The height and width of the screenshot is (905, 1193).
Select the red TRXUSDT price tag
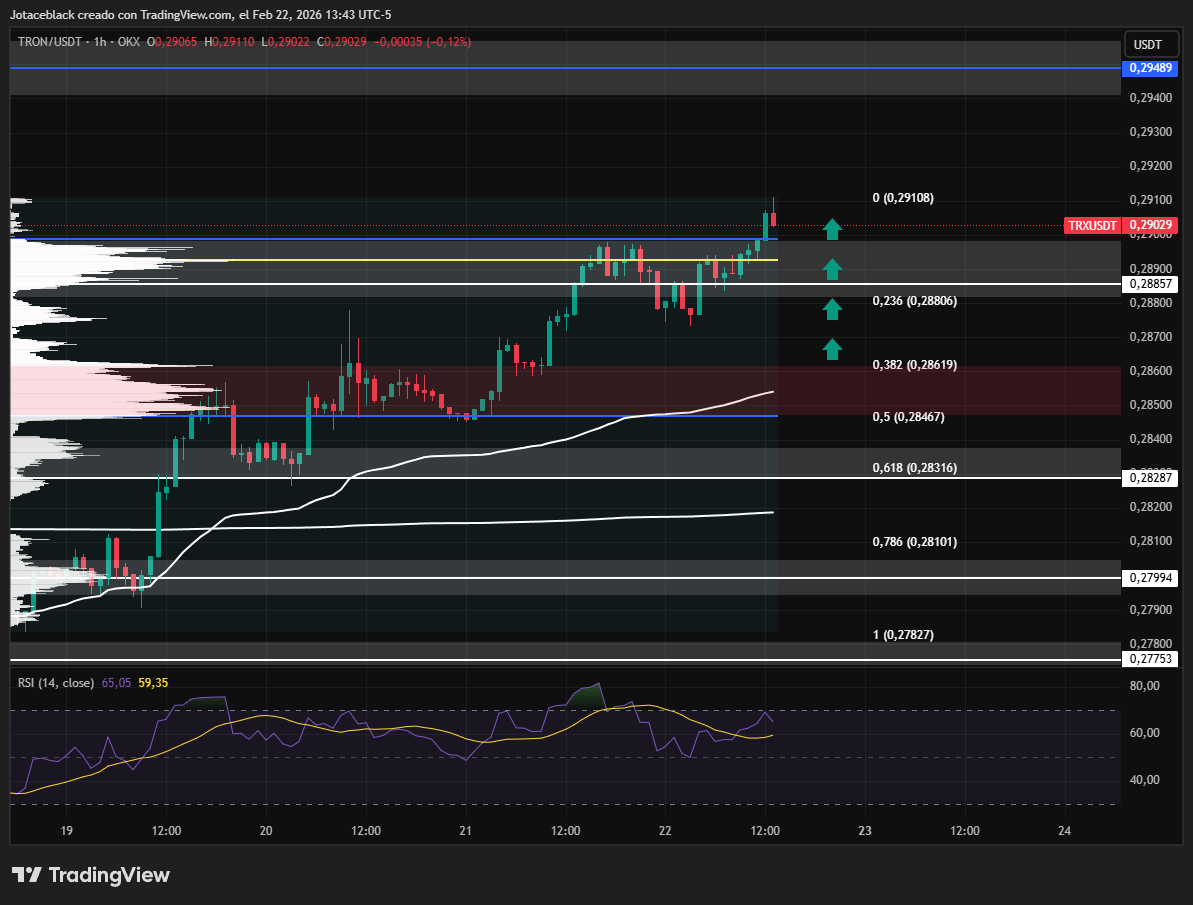pos(1092,226)
